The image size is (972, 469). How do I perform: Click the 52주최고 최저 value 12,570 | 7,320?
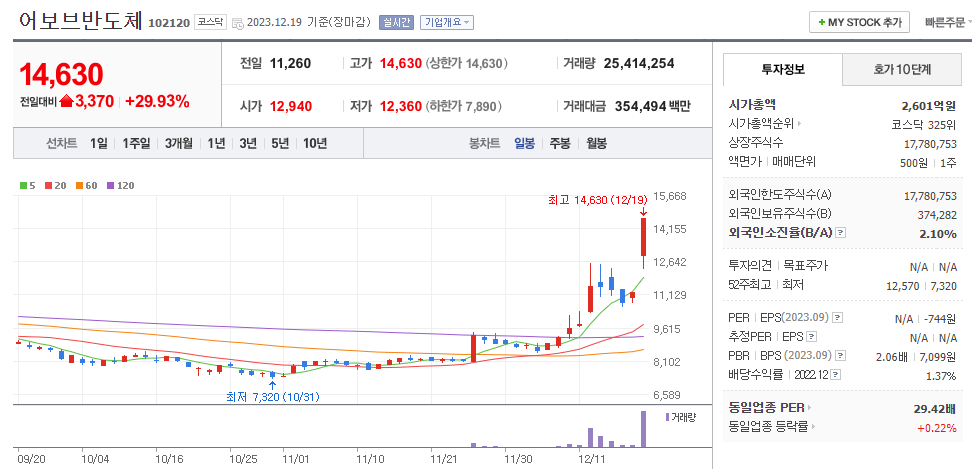pos(921,285)
